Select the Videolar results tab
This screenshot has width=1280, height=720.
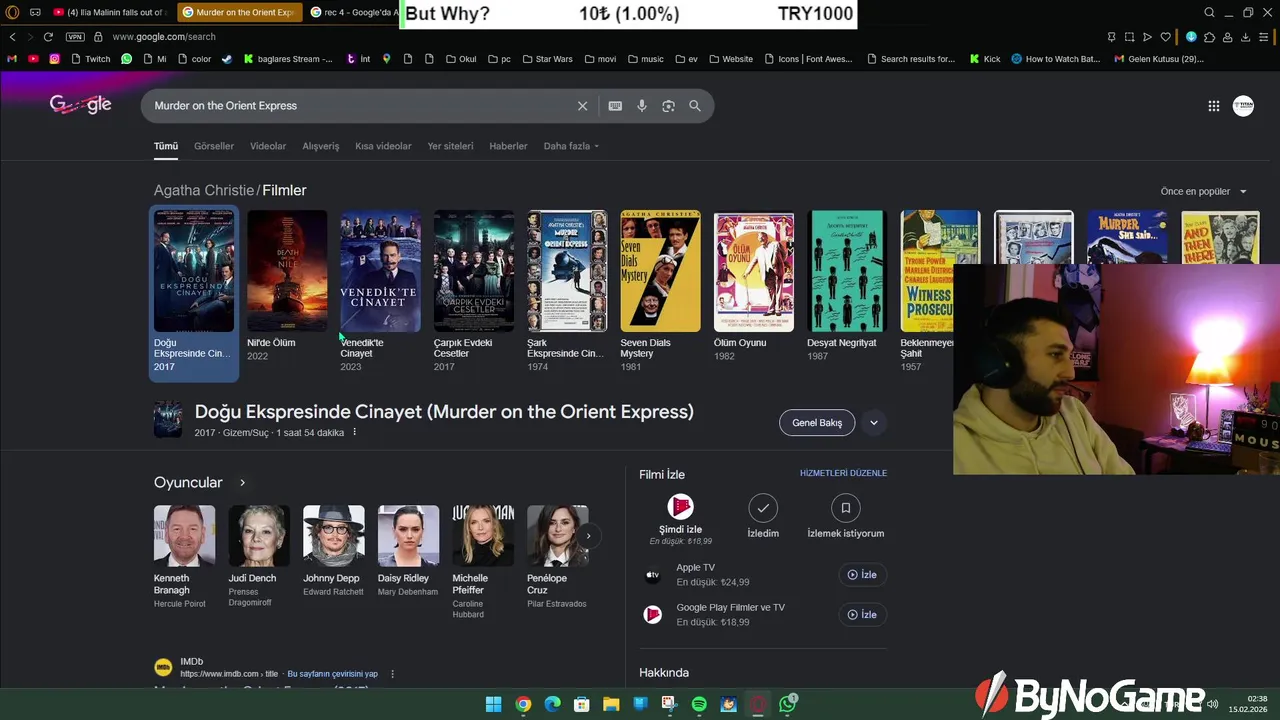coord(268,146)
